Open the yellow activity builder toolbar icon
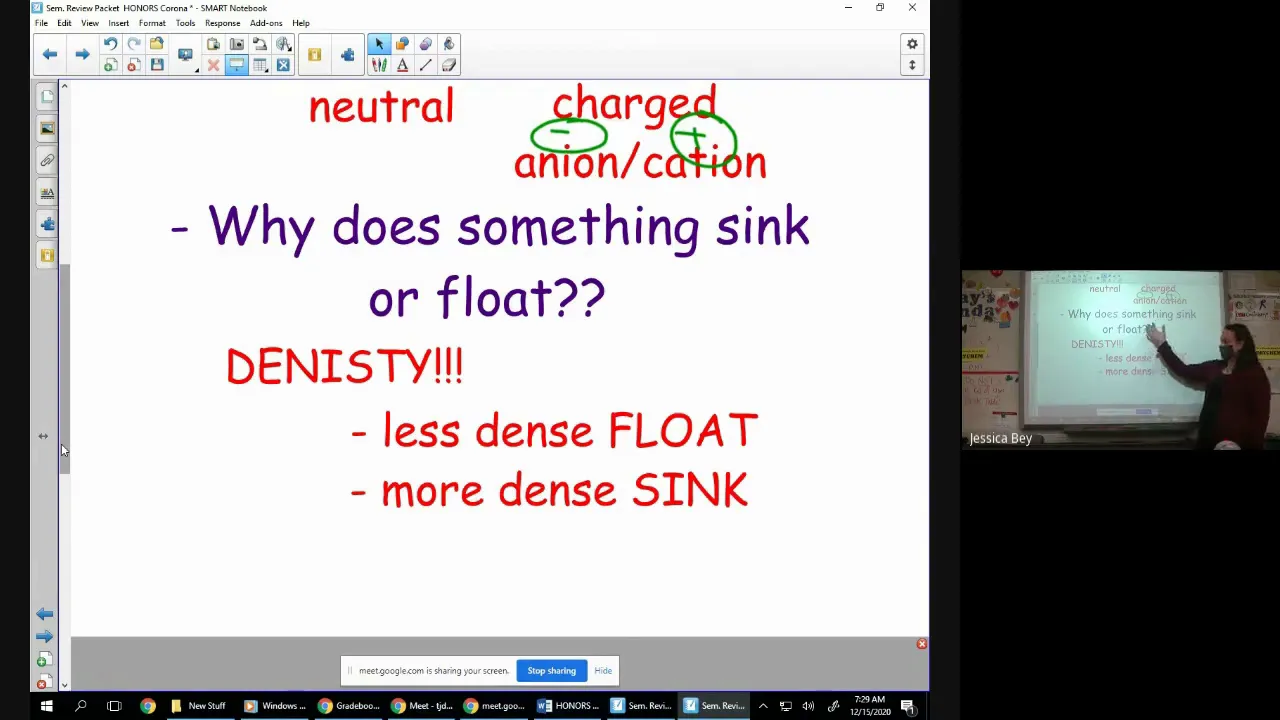This screenshot has width=1280, height=720. pos(314,55)
